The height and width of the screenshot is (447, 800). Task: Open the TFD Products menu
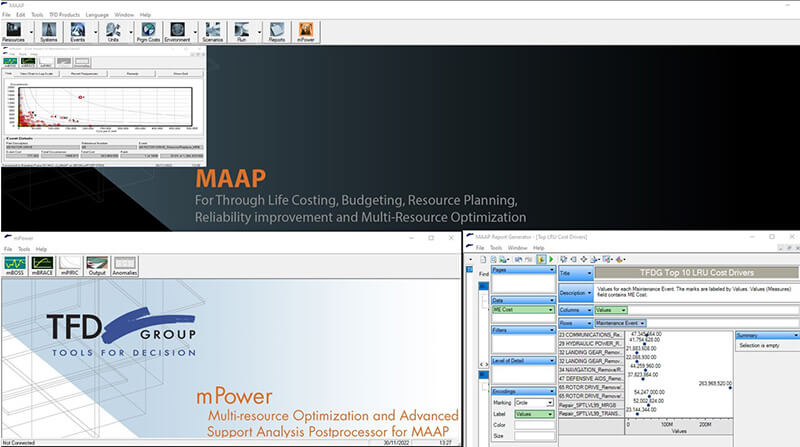[x=64, y=15]
